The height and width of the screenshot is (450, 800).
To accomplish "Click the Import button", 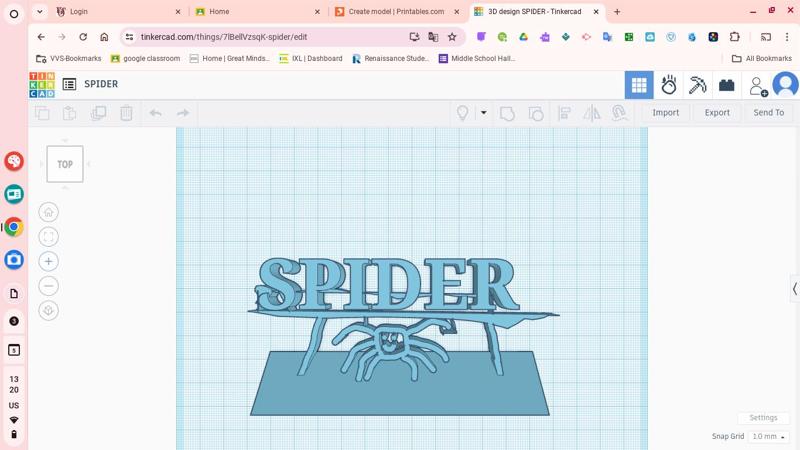I will click(x=665, y=113).
